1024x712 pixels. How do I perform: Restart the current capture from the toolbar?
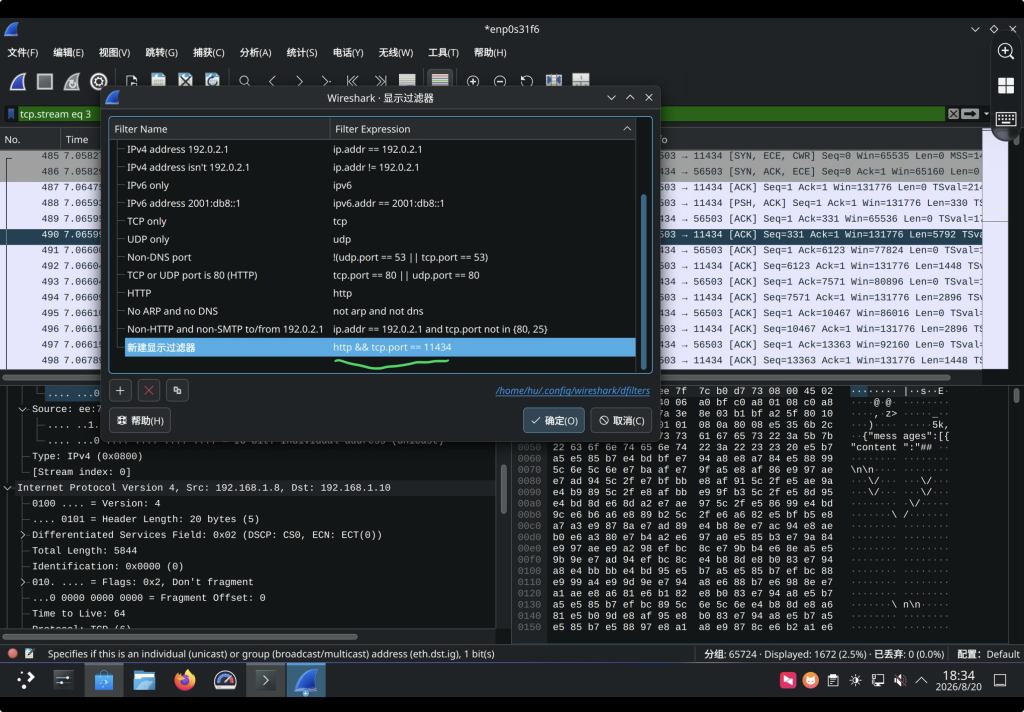coord(71,81)
